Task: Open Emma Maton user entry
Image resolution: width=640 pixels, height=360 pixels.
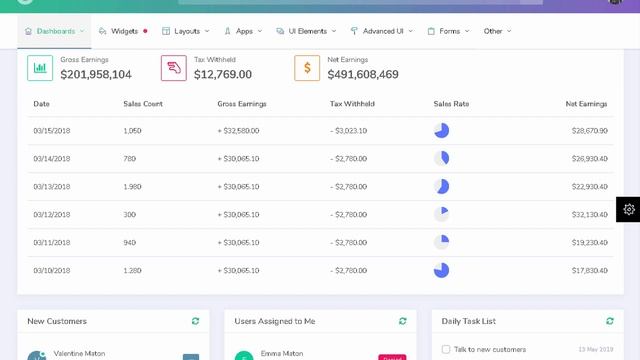Action: (x=282, y=353)
